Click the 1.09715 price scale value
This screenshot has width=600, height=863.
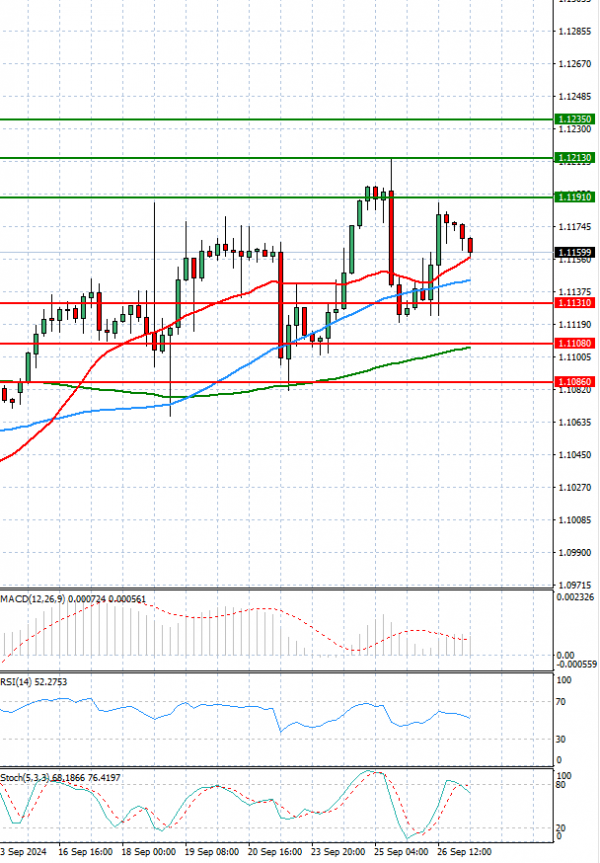pyautogui.click(x=575, y=585)
